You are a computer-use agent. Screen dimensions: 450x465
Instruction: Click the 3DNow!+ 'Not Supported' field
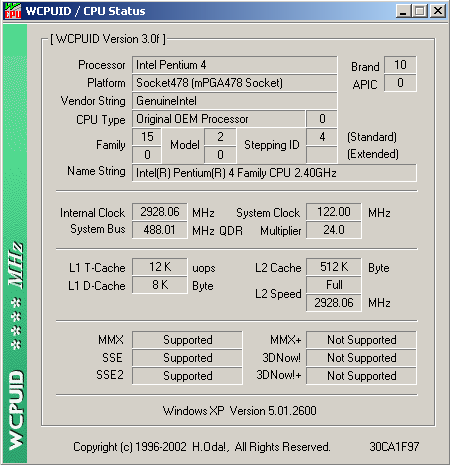tap(361, 376)
